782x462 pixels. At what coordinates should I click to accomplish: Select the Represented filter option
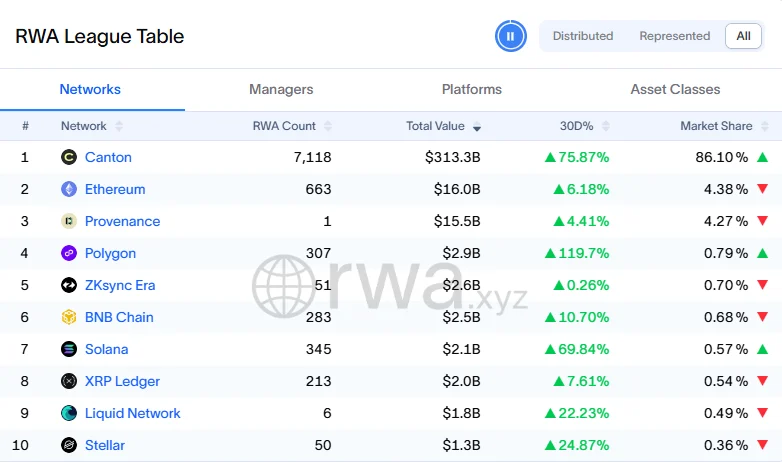point(675,36)
